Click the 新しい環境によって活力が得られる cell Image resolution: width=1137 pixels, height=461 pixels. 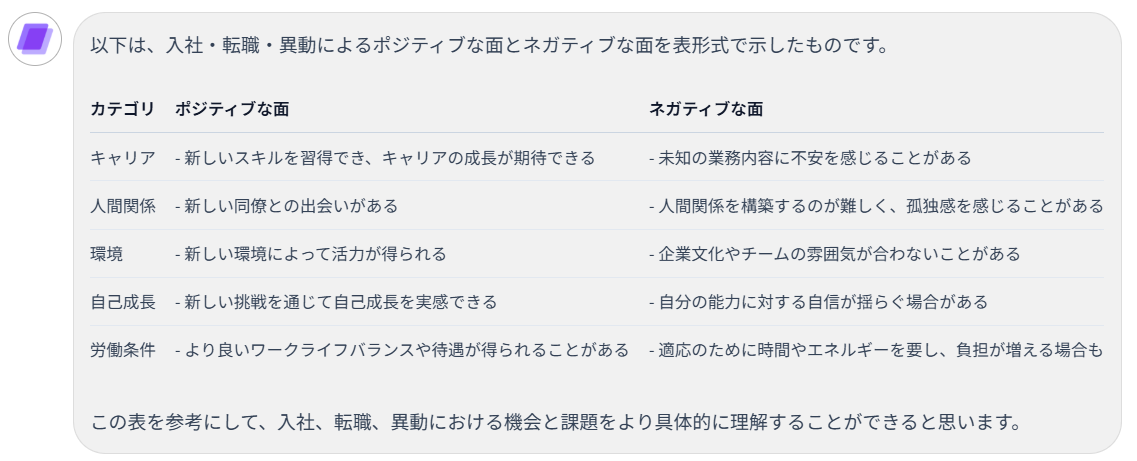point(310,254)
